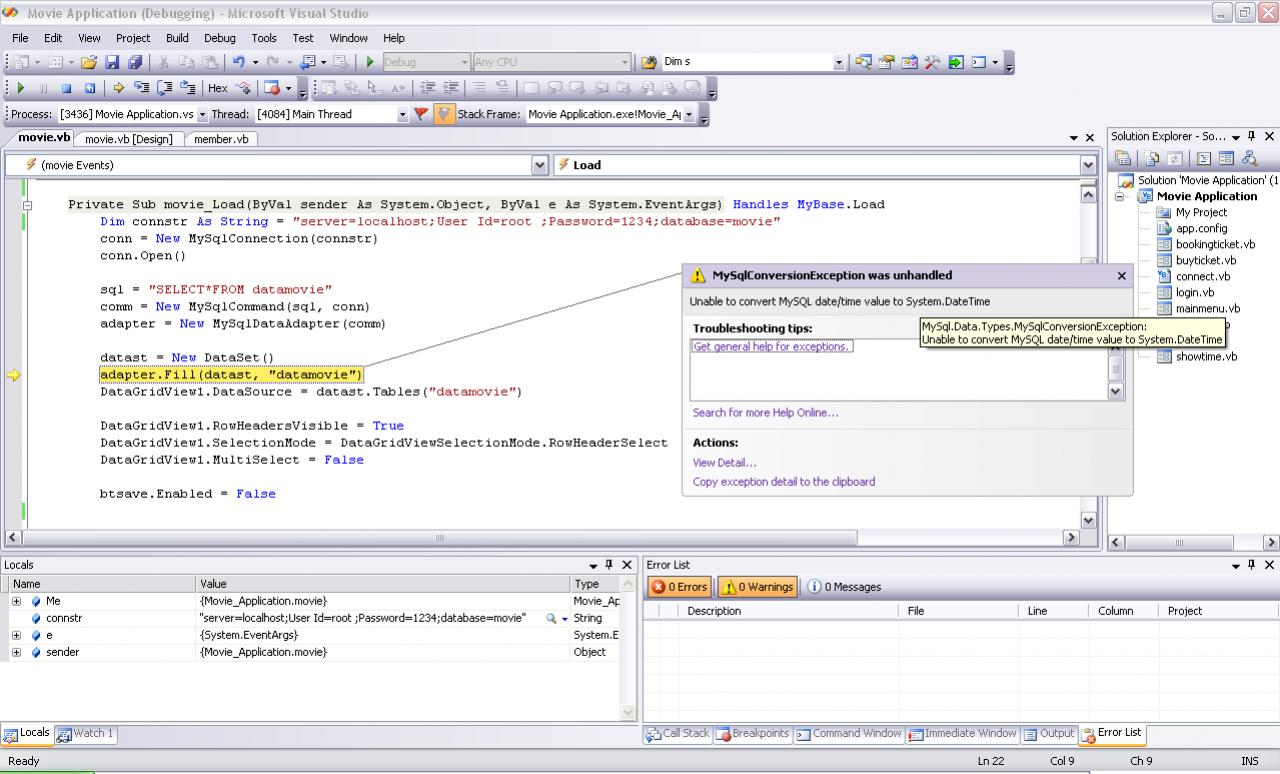The width and height of the screenshot is (1280, 774).
Task: Open the Tools menu
Action: [264, 38]
